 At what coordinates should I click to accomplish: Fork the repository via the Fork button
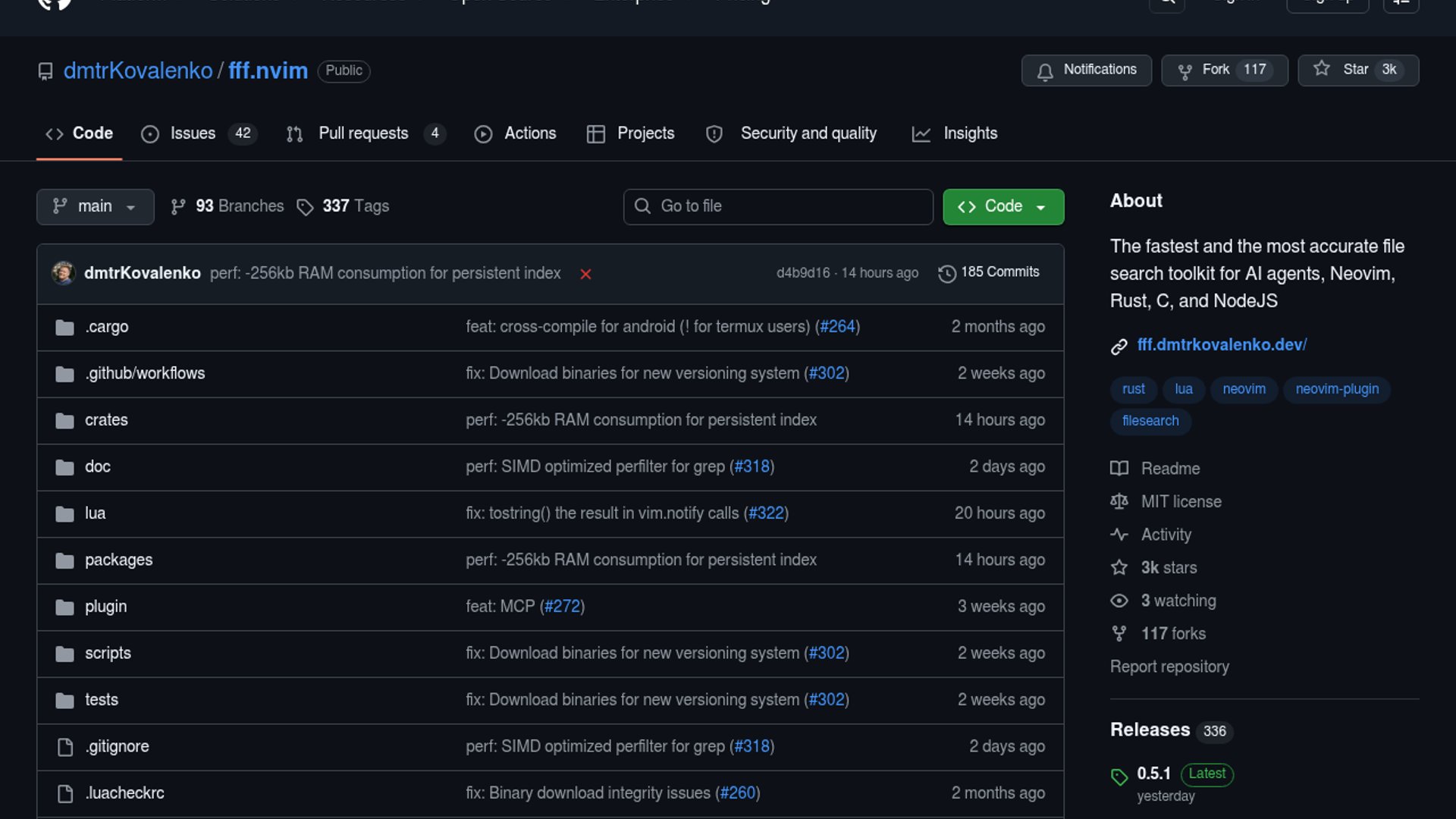[x=1224, y=70]
